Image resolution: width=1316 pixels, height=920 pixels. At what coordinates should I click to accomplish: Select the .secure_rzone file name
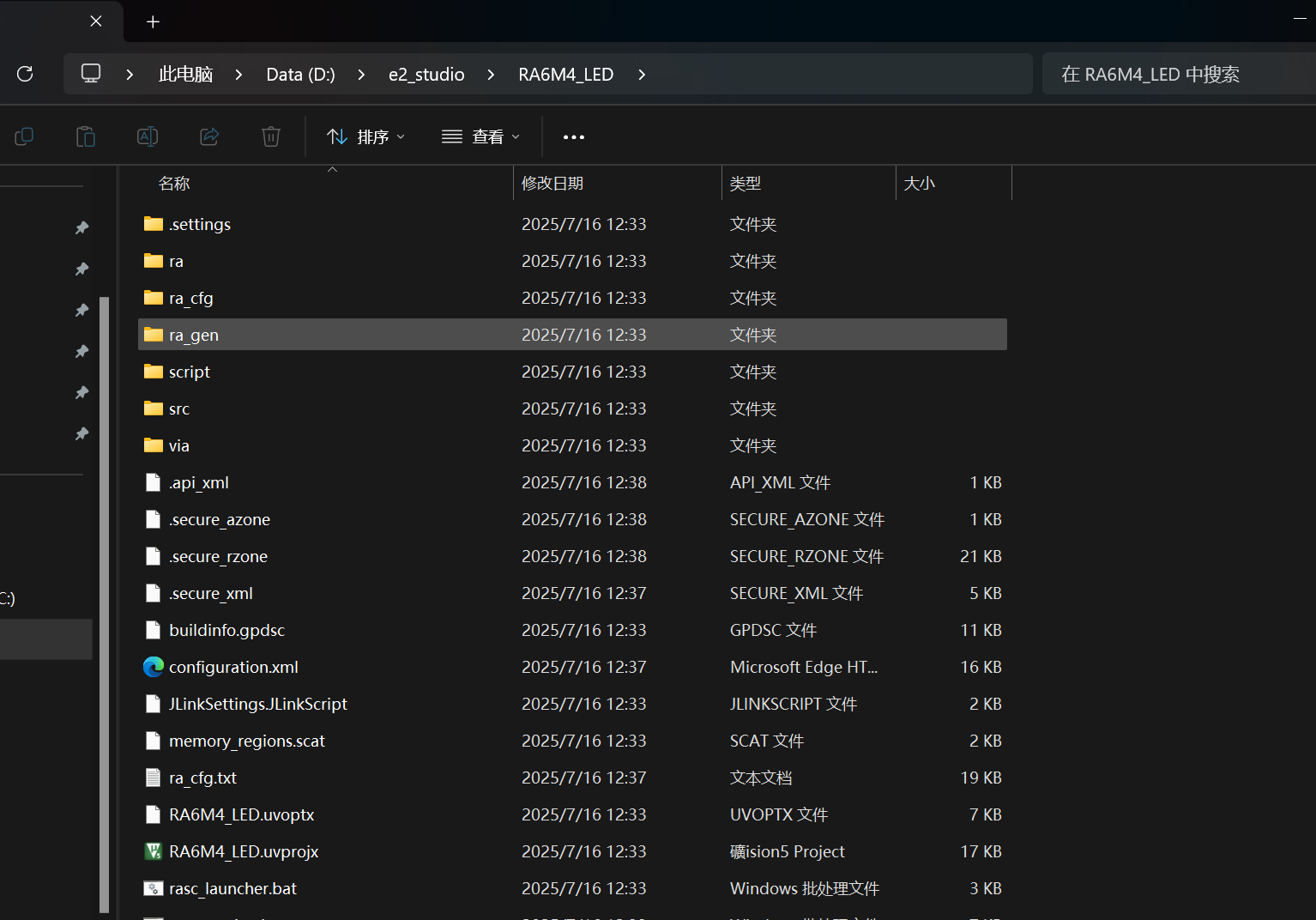pos(219,557)
